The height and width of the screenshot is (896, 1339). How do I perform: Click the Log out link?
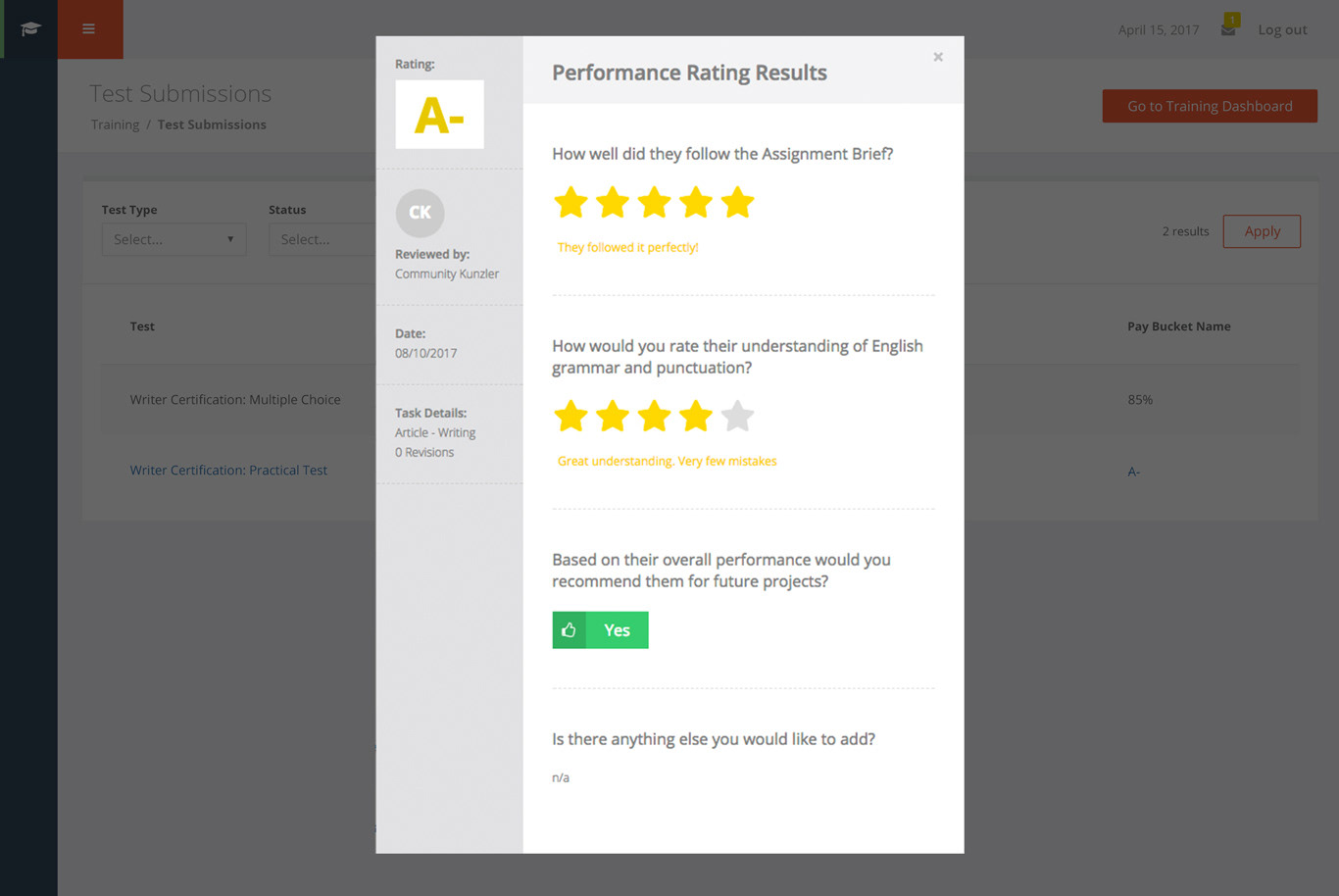pos(1282,29)
